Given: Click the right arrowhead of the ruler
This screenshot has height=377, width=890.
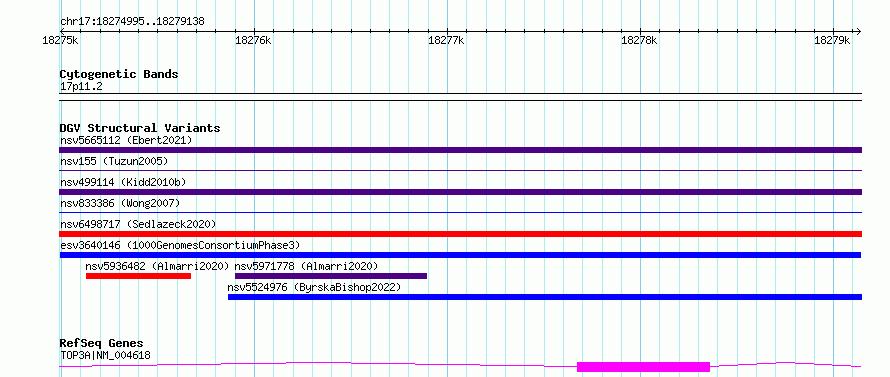Looking at the screenshot, I should 858,31.
